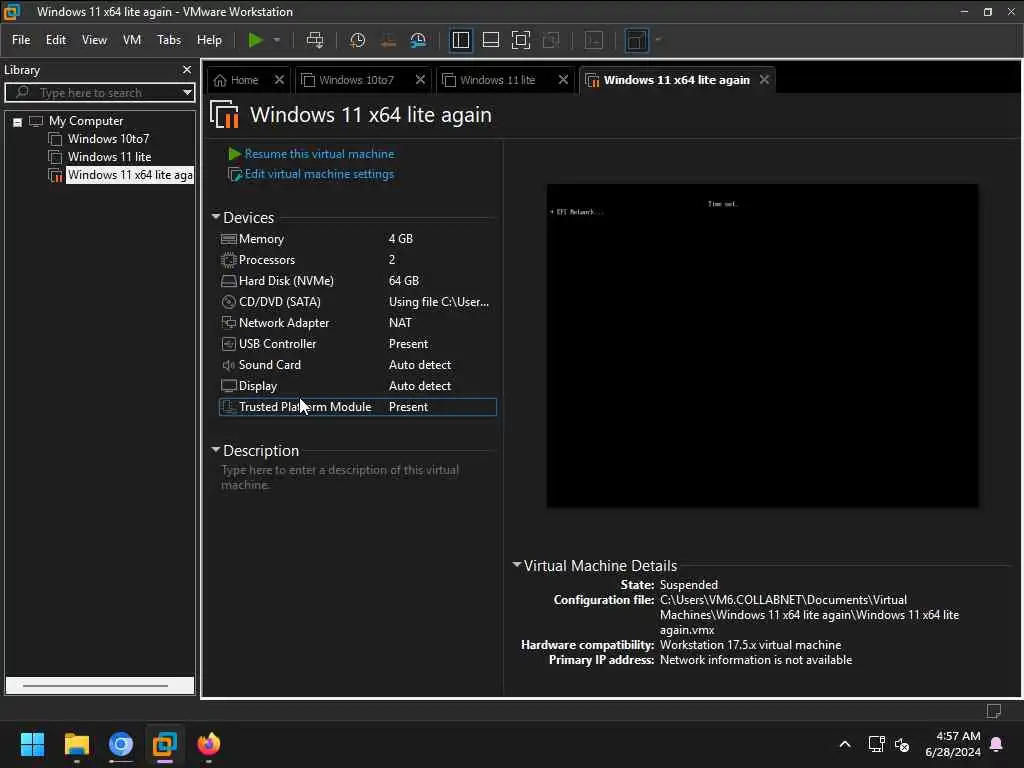The width and height of the screenshot is (1024, 768).
Task: Select the Network Adapter device row
Action: 357,323
